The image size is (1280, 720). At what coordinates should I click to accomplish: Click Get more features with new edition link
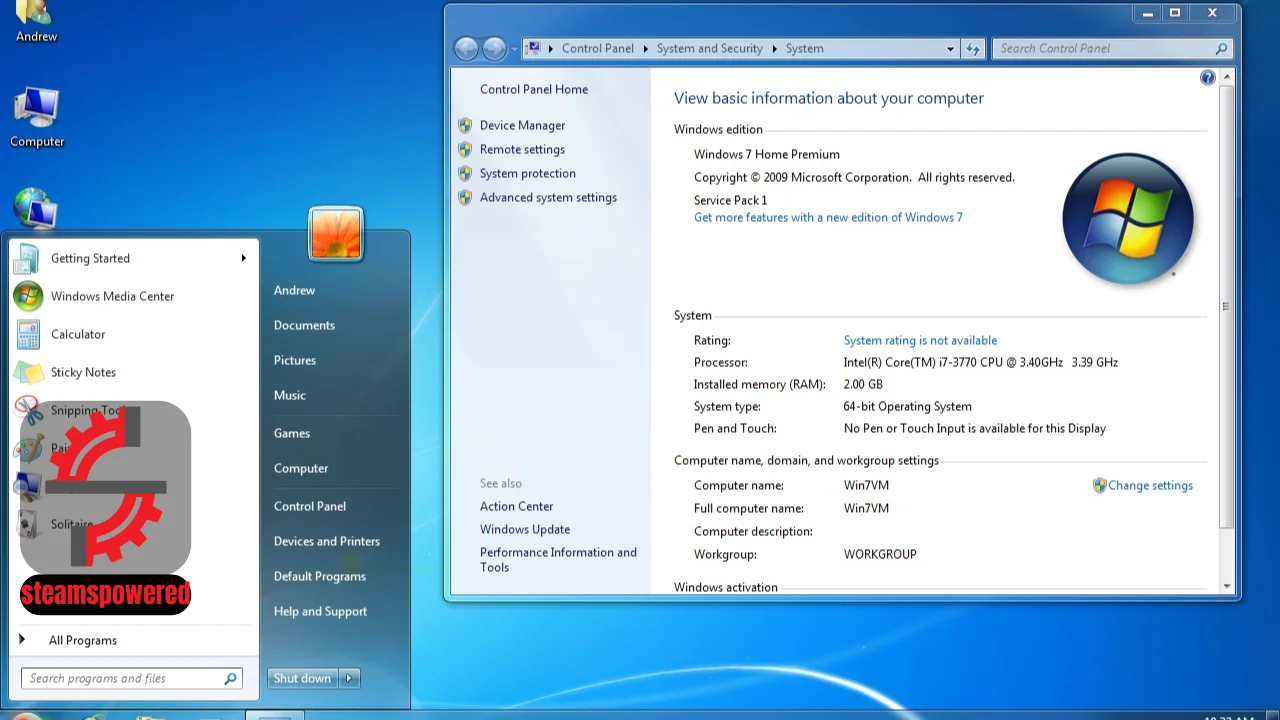tap(828, 217)
